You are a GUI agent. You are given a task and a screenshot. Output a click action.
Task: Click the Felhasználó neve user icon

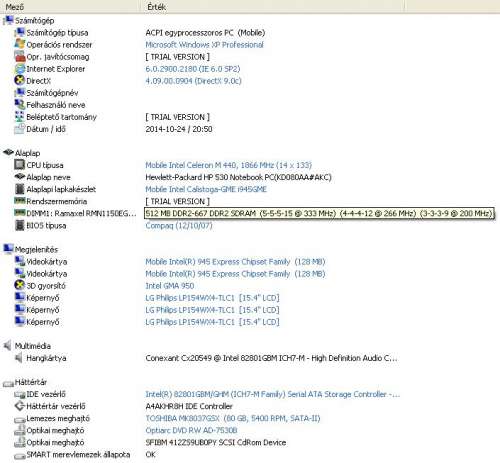click(x=20, y=104)
